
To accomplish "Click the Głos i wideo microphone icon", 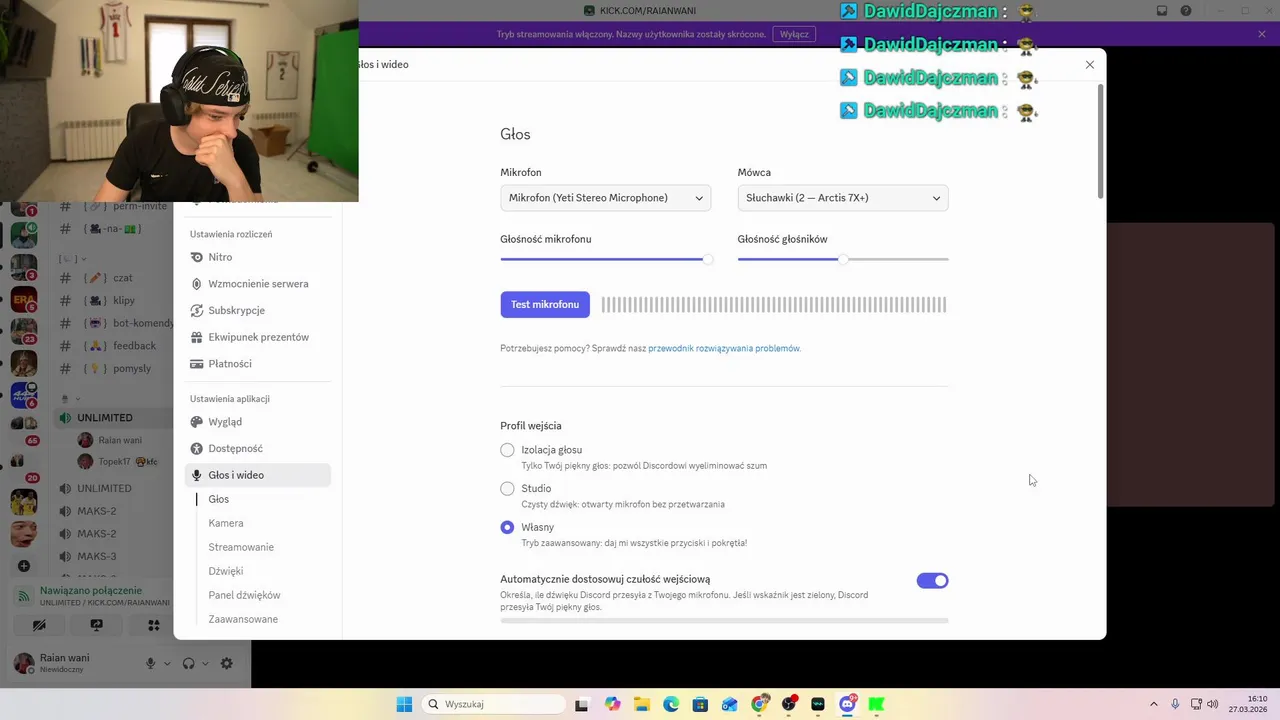I will [197, 475].
